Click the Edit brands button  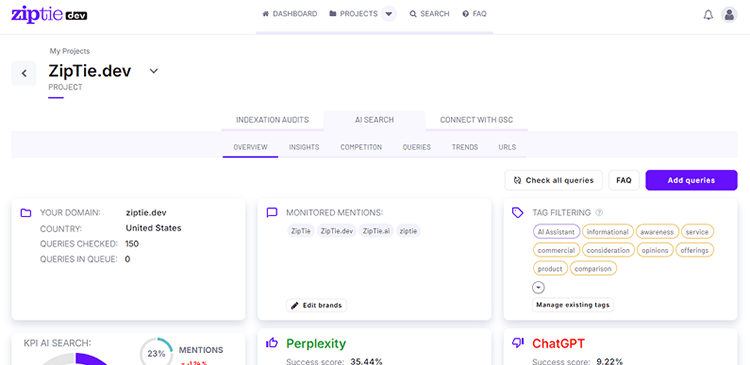[x=316, y=305]
